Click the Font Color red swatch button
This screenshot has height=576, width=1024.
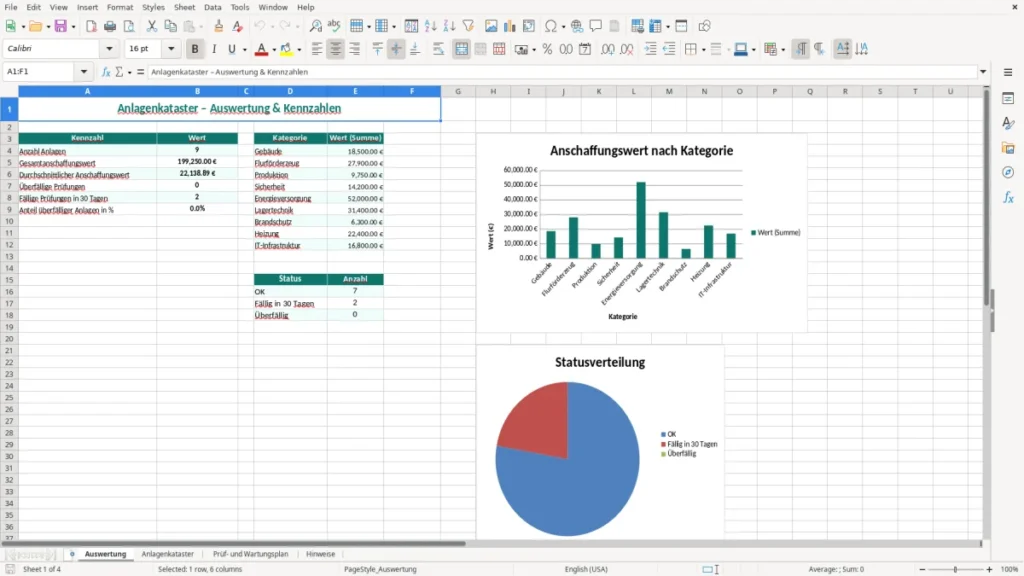coord(261,49)
